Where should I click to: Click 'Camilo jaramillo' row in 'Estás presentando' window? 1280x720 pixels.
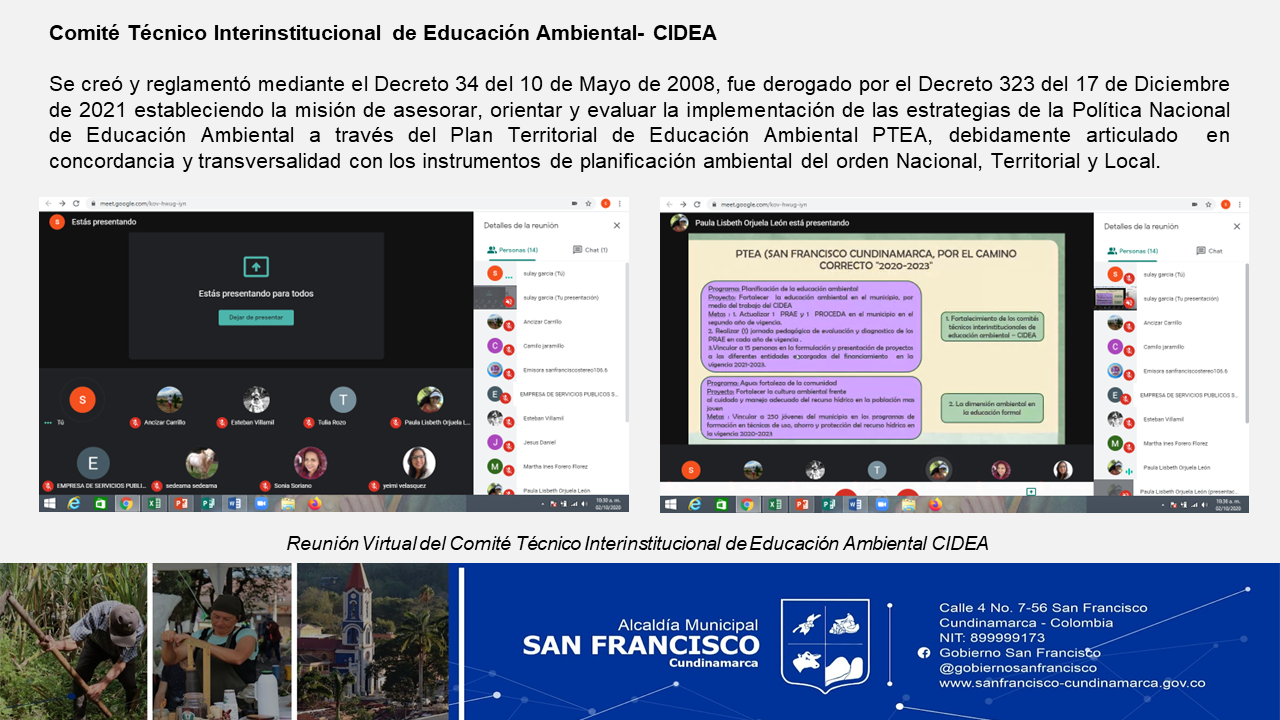pos(552,346)
